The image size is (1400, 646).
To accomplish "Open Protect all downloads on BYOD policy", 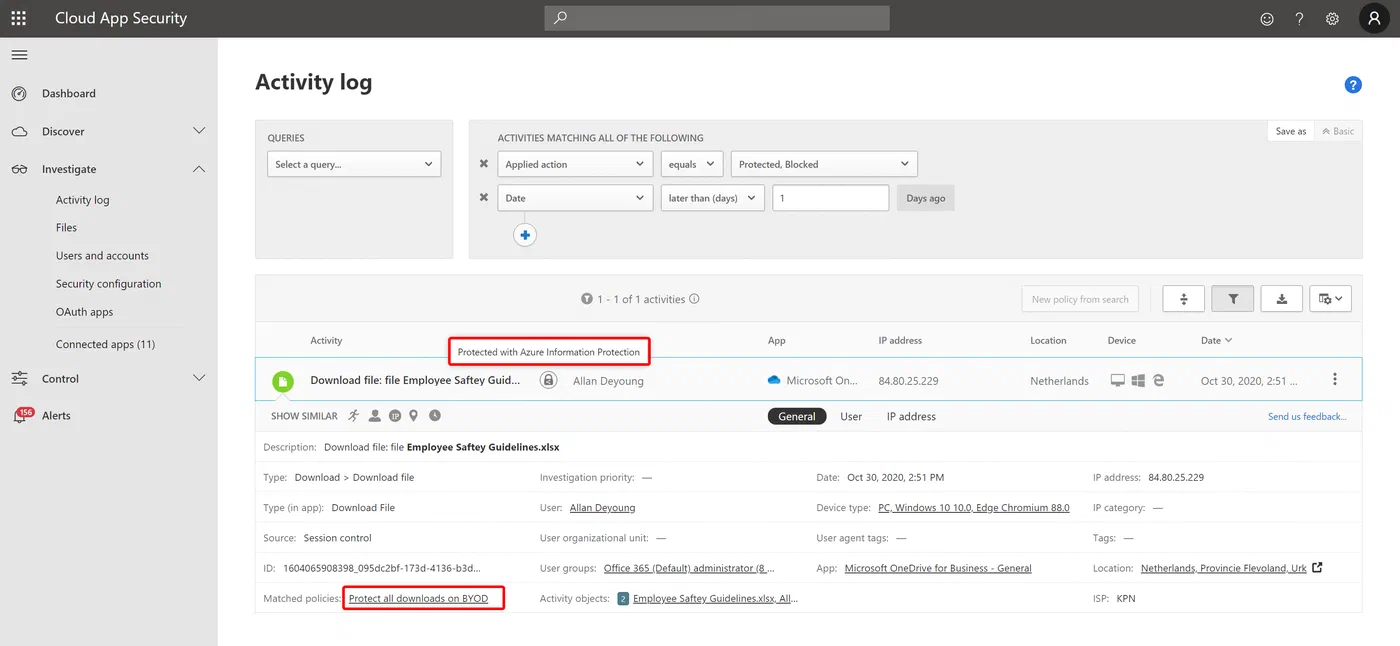I will pyautogui.click(x=418, y=598).
